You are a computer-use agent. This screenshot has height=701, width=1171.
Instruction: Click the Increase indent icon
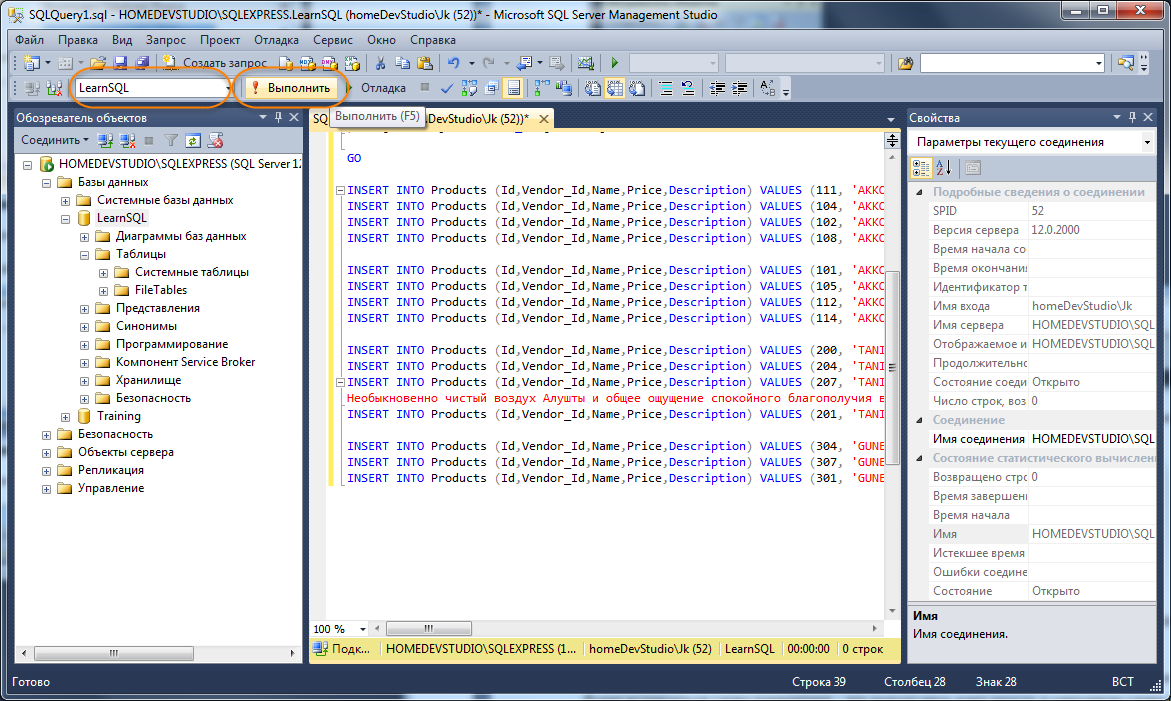point(739,88)
